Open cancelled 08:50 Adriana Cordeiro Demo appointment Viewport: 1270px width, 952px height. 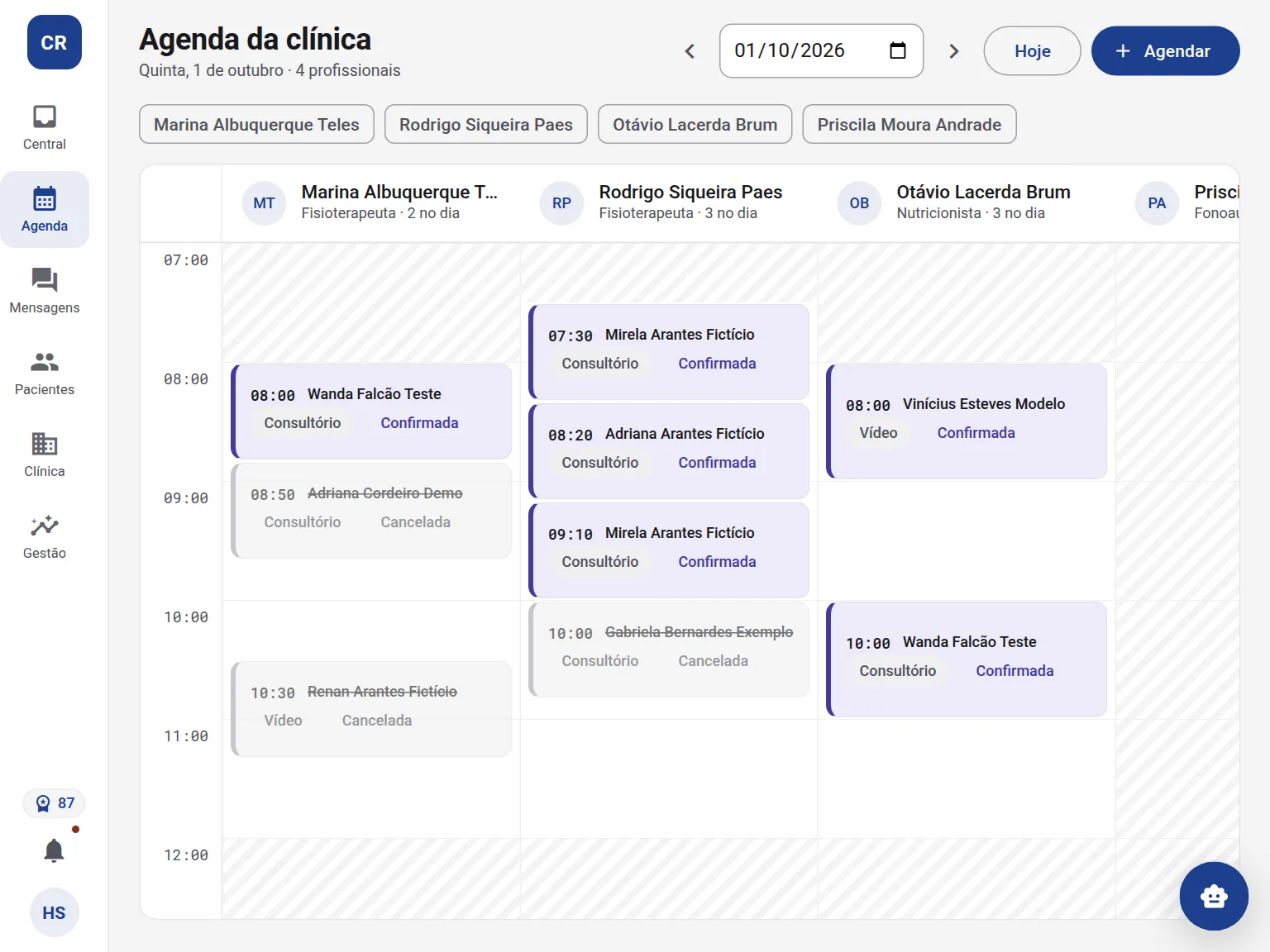point(371,511)
